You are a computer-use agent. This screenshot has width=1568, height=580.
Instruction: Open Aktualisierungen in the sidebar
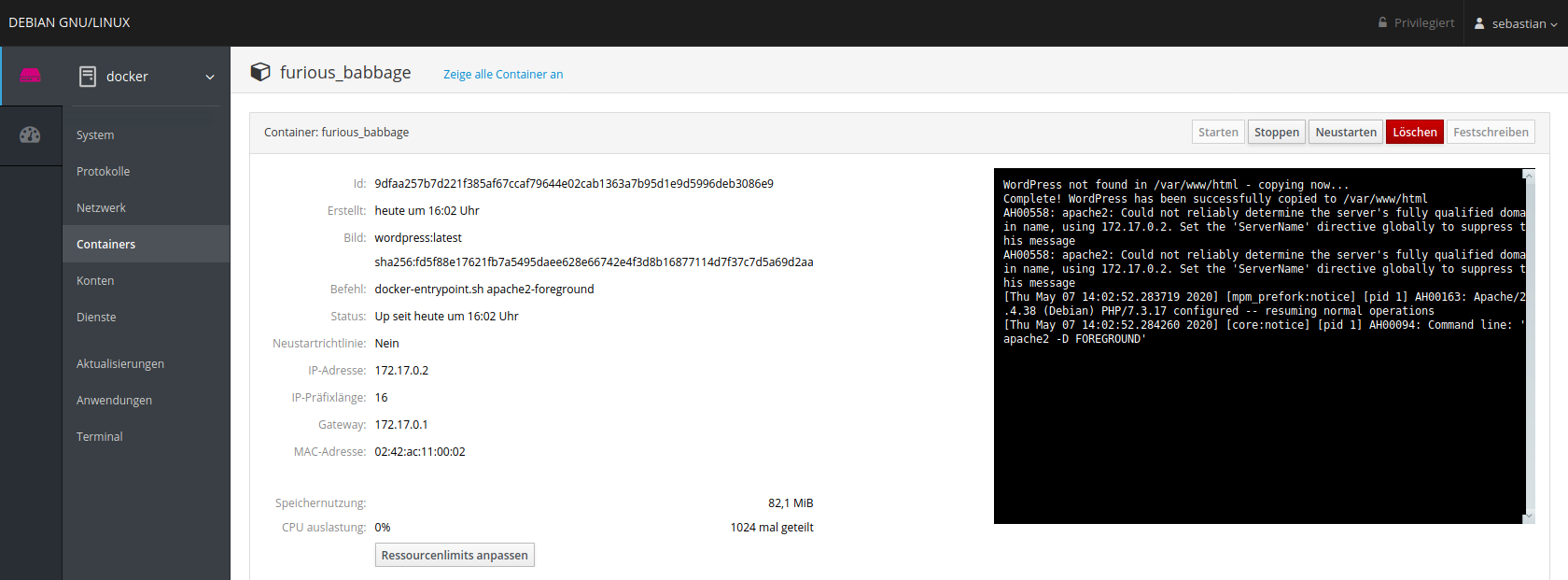(146, 363)
